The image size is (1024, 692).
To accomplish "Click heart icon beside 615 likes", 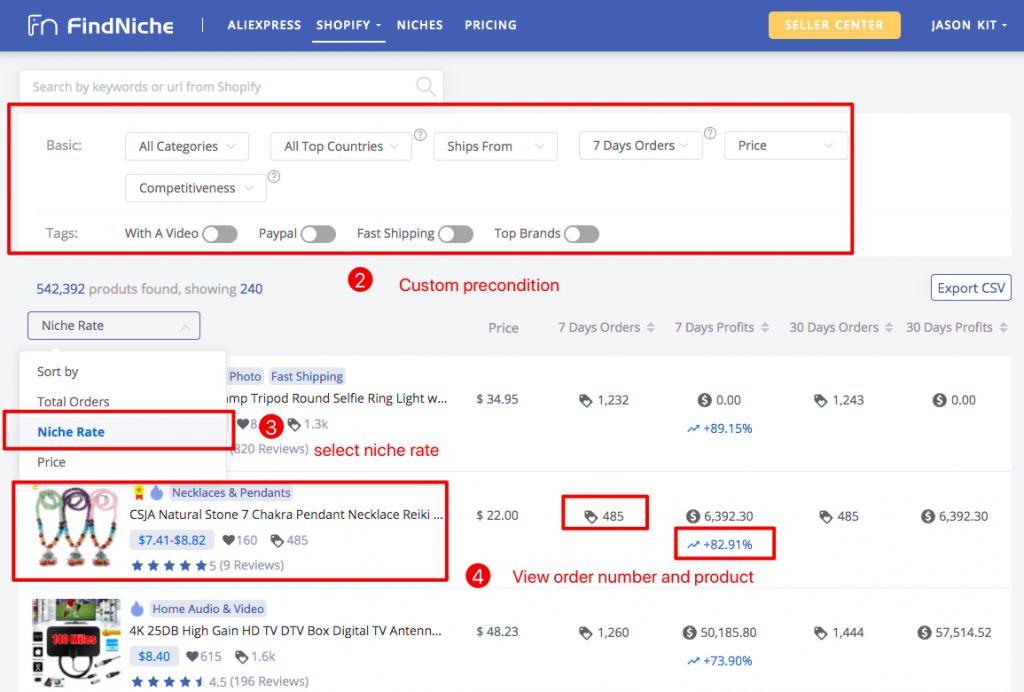I will click(x=192, y=657).
